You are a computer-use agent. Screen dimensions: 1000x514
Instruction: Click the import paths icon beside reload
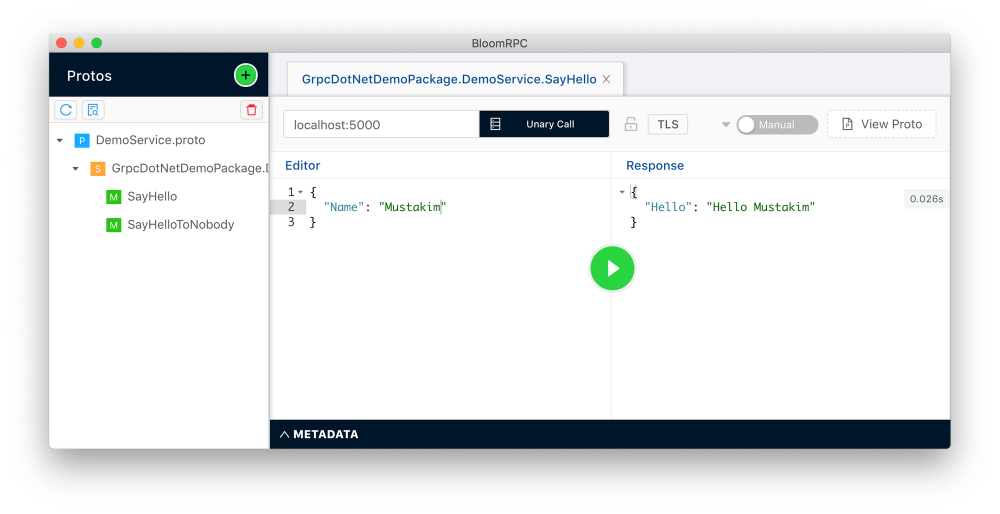[x=93, y=110]
